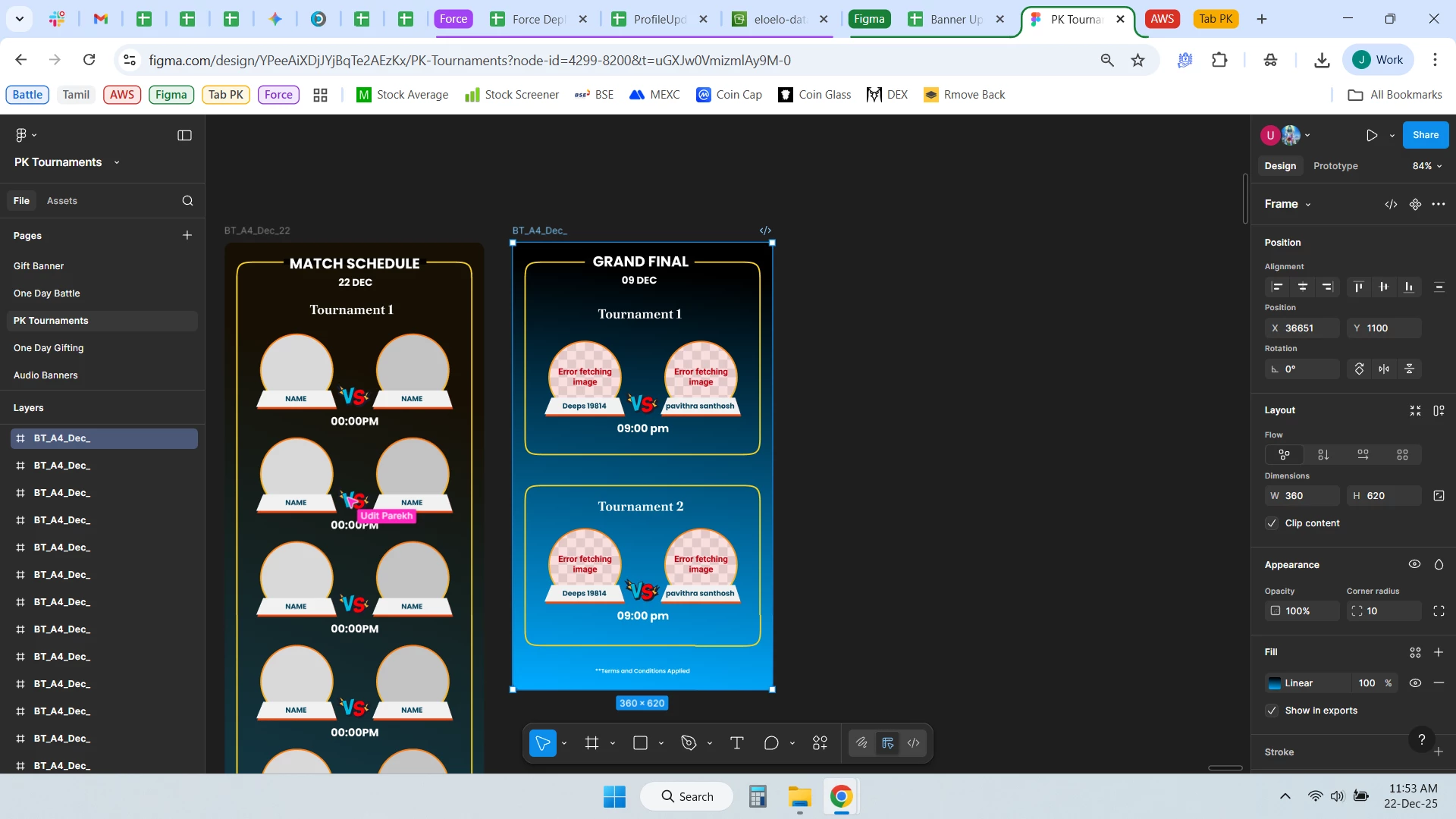
Task: Open the One Day Gifting page
Action: [x=49, y=348]
